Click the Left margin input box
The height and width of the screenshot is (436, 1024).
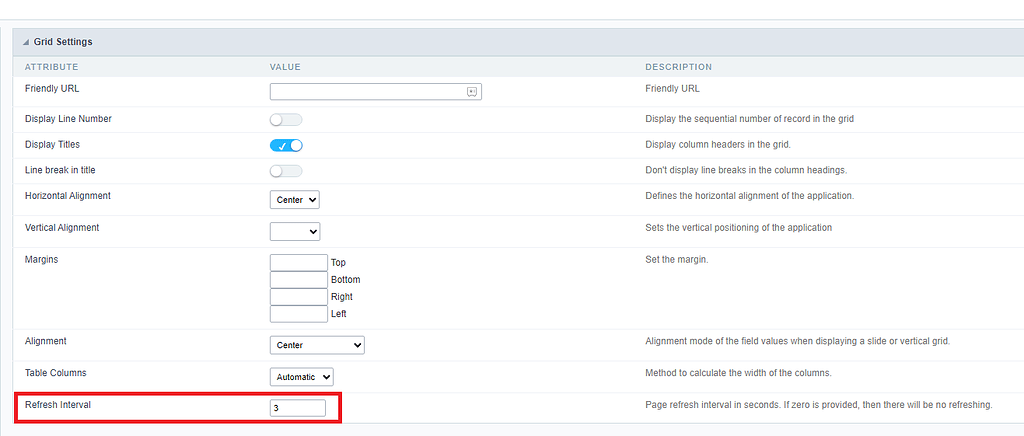298,313
